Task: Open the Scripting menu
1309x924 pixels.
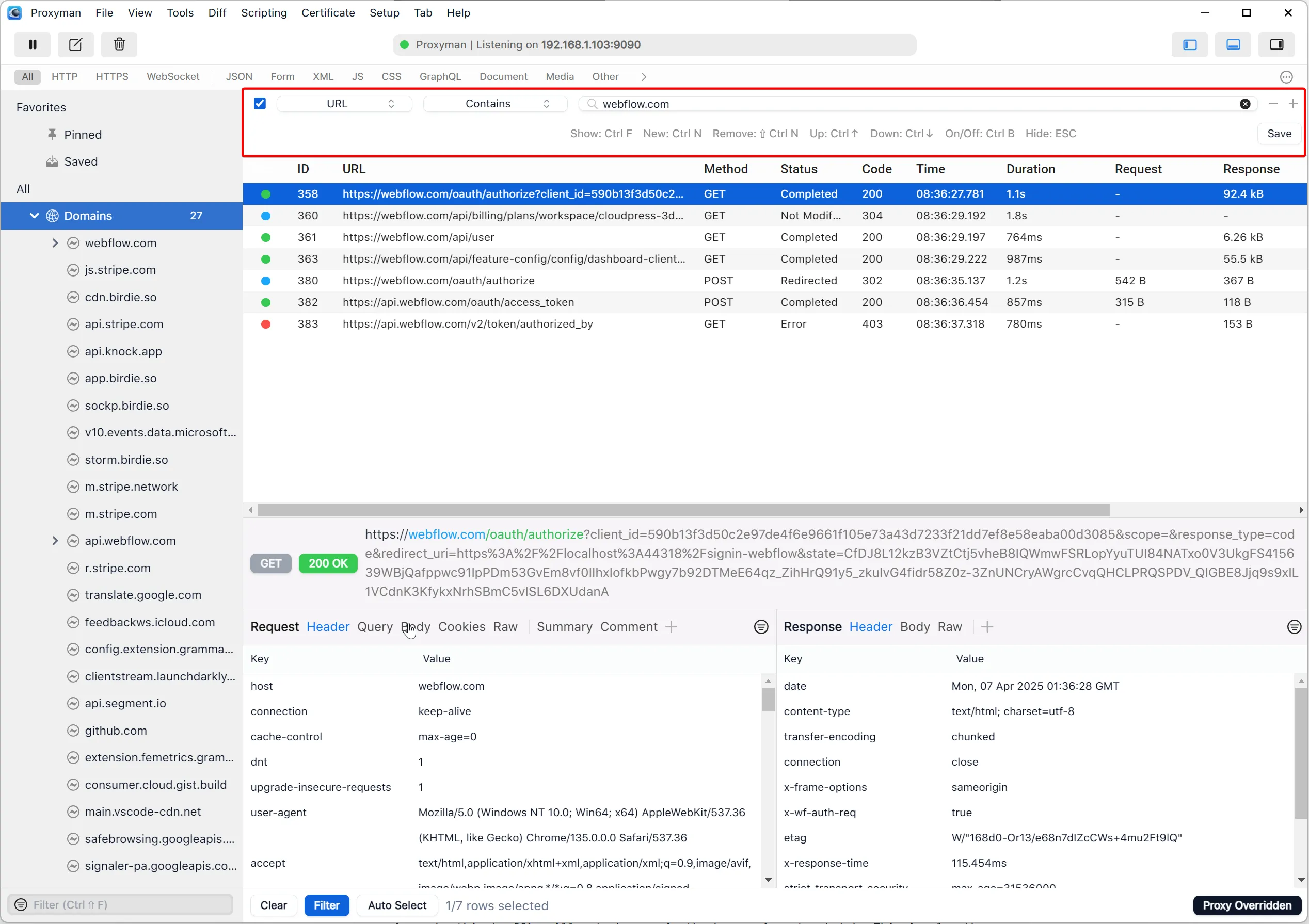Action: click(263, 12)
